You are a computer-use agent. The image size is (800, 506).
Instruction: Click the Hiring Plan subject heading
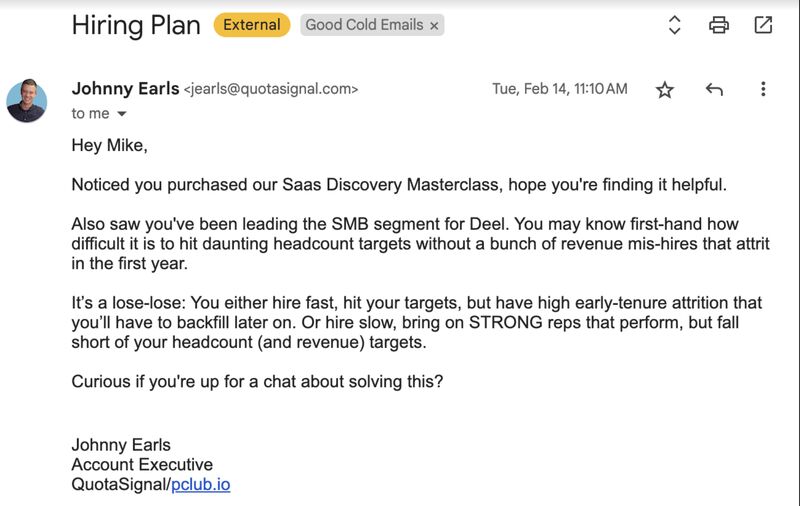coord(136,25)
